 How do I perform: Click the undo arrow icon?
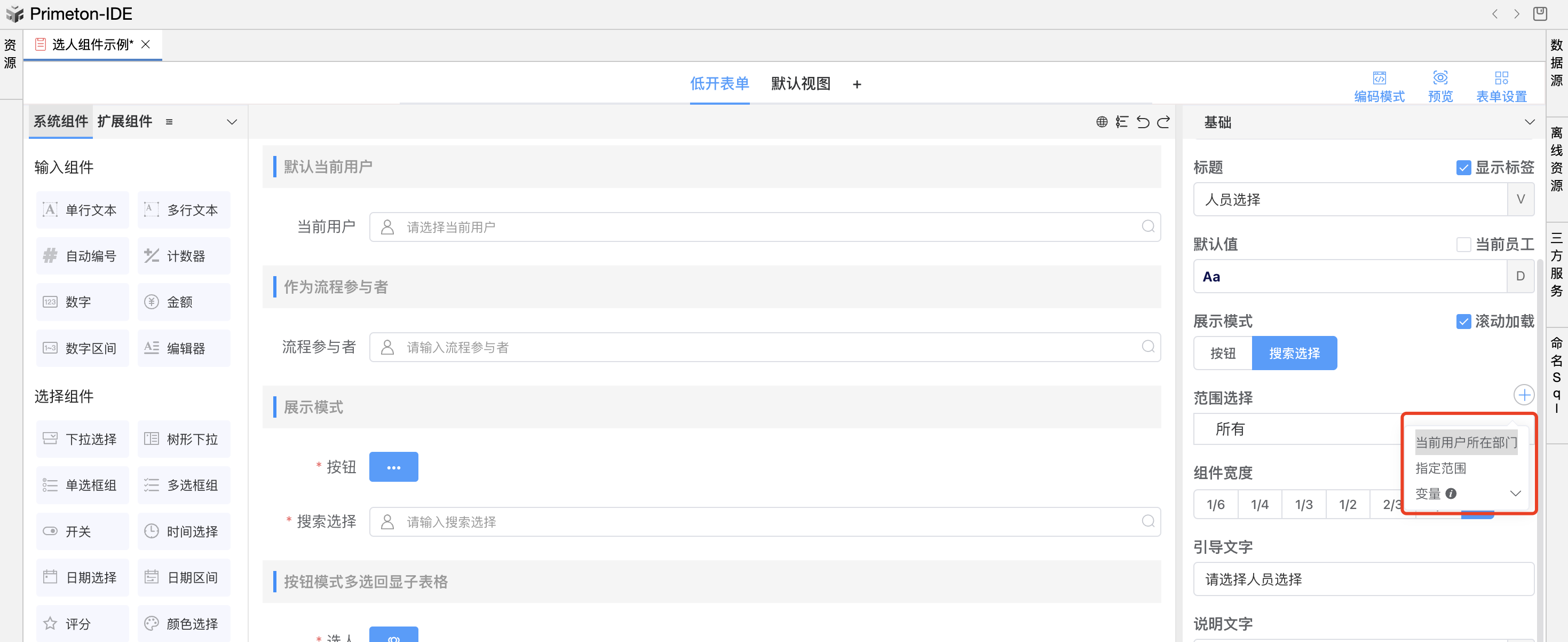1143,122
